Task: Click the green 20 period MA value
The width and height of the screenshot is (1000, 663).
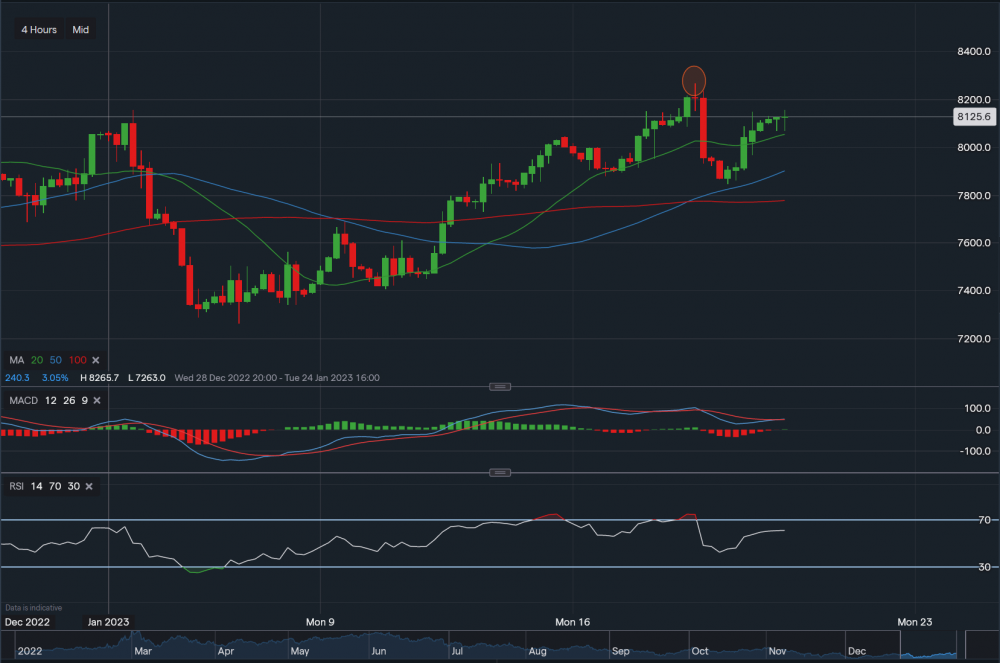Action: [x=37, y=360]
